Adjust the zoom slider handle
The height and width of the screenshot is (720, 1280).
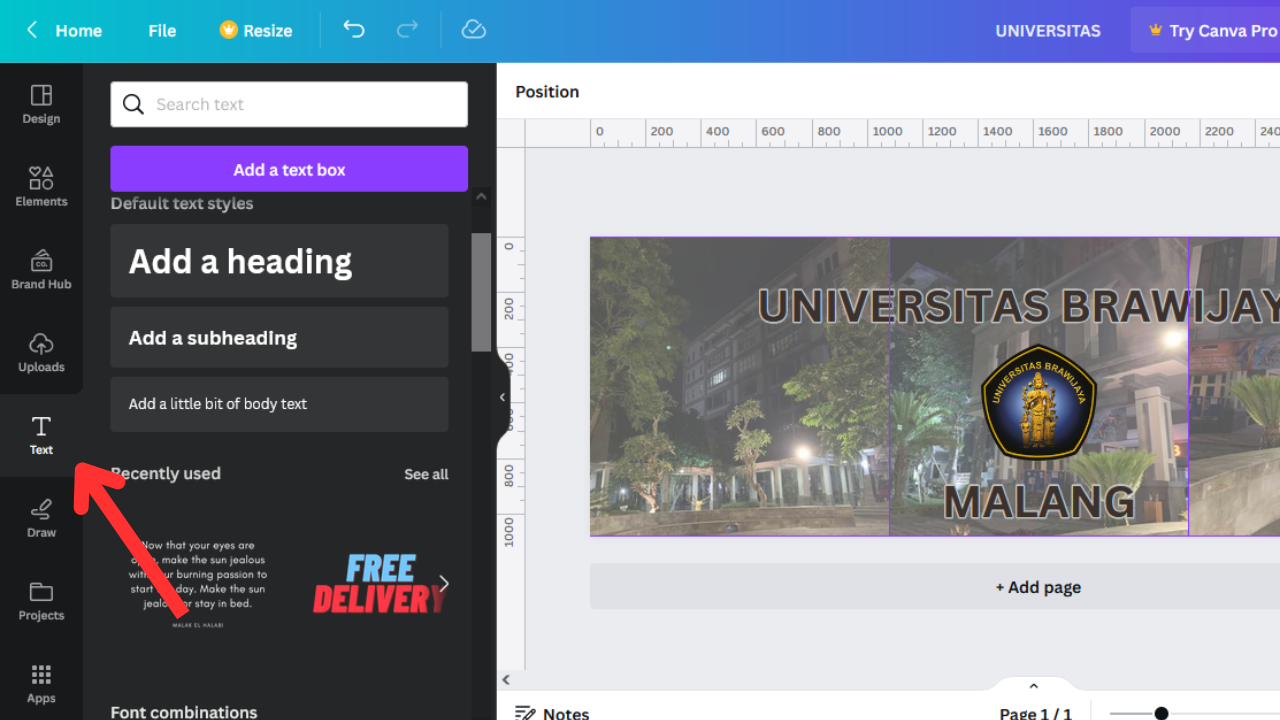click(1161, 713)
